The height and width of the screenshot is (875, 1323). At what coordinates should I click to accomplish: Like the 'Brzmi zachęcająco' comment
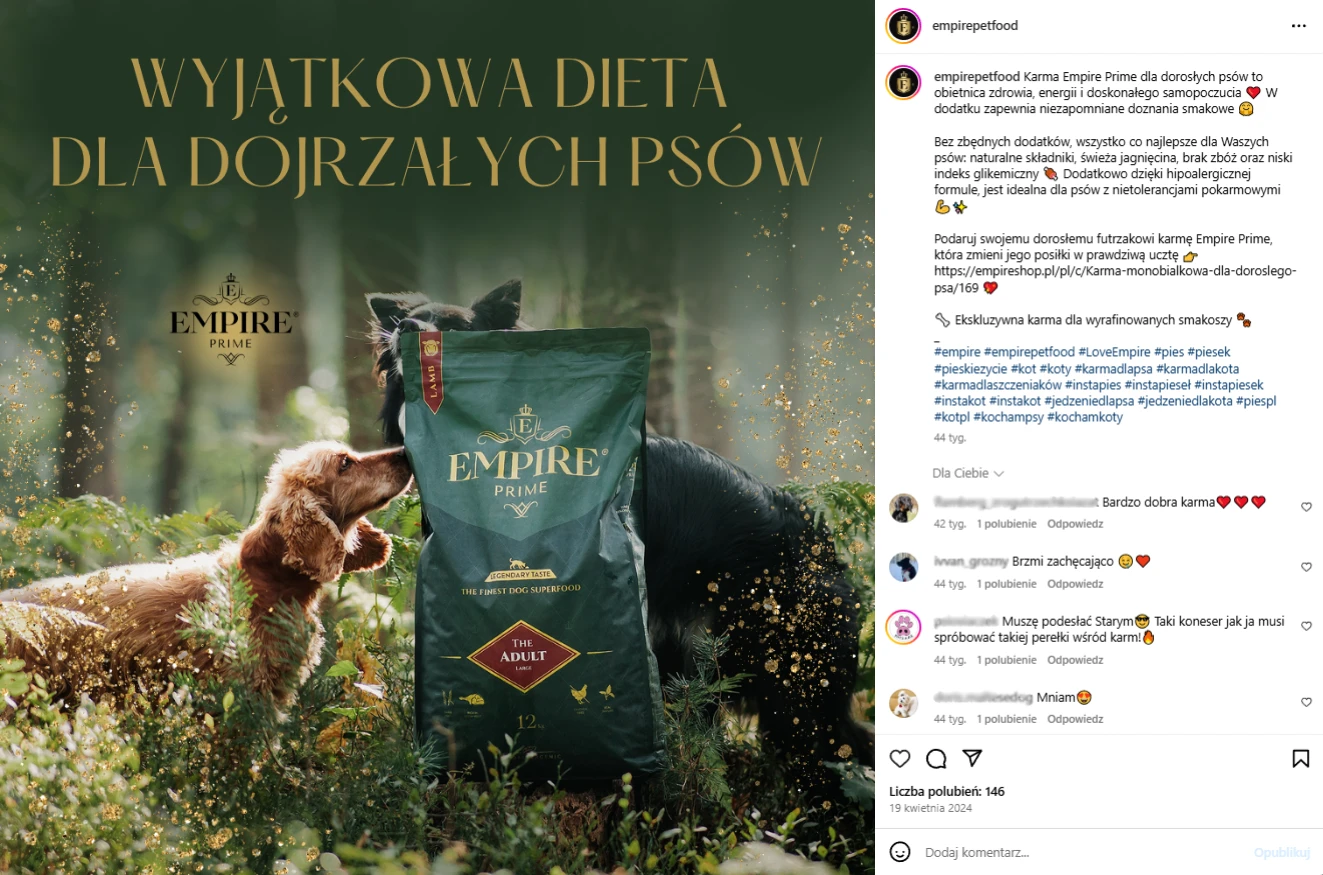pos(1306,567)
